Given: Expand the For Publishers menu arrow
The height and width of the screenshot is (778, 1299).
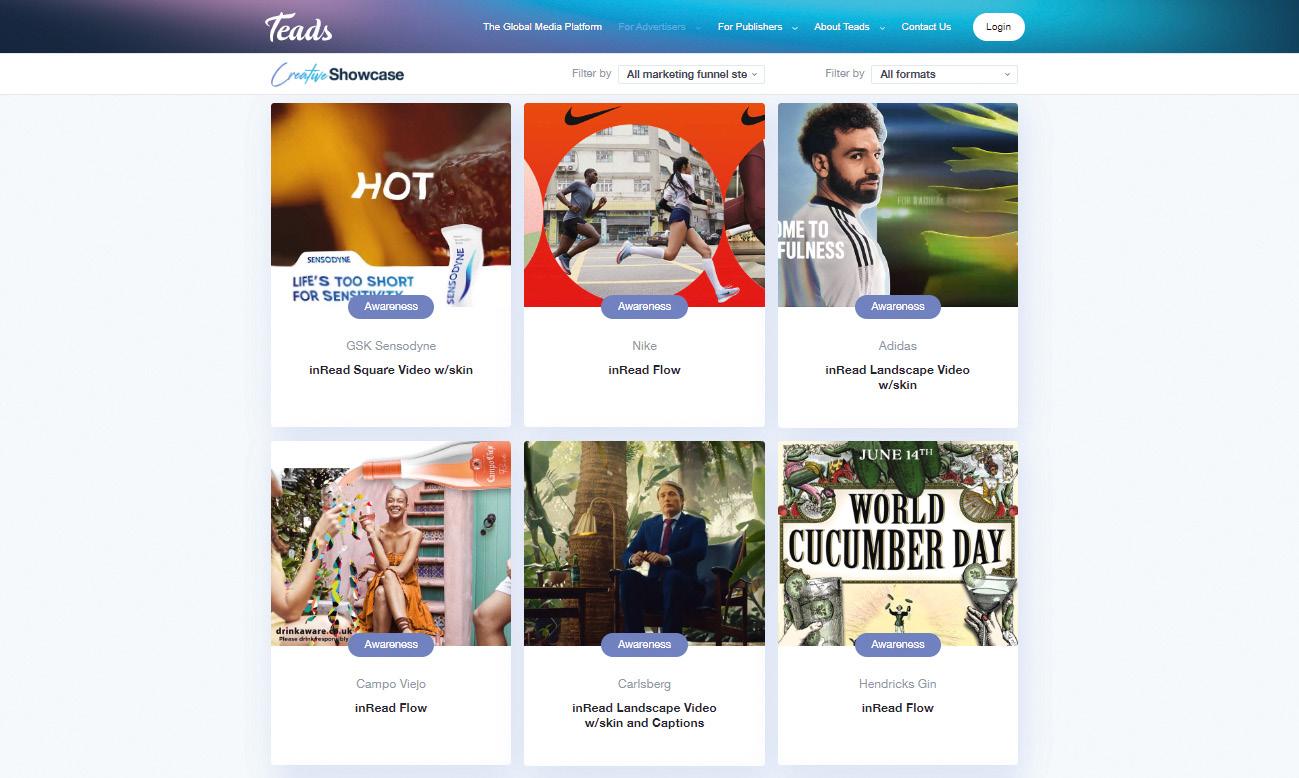Looking at the screenshot, I should tap(795, 28).
